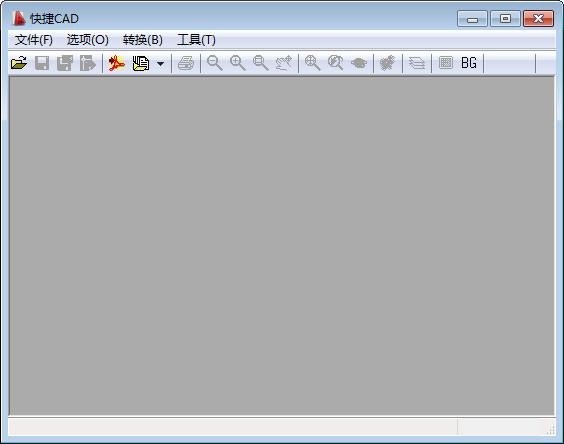Toggle the BG background color button

coord(469,63)
